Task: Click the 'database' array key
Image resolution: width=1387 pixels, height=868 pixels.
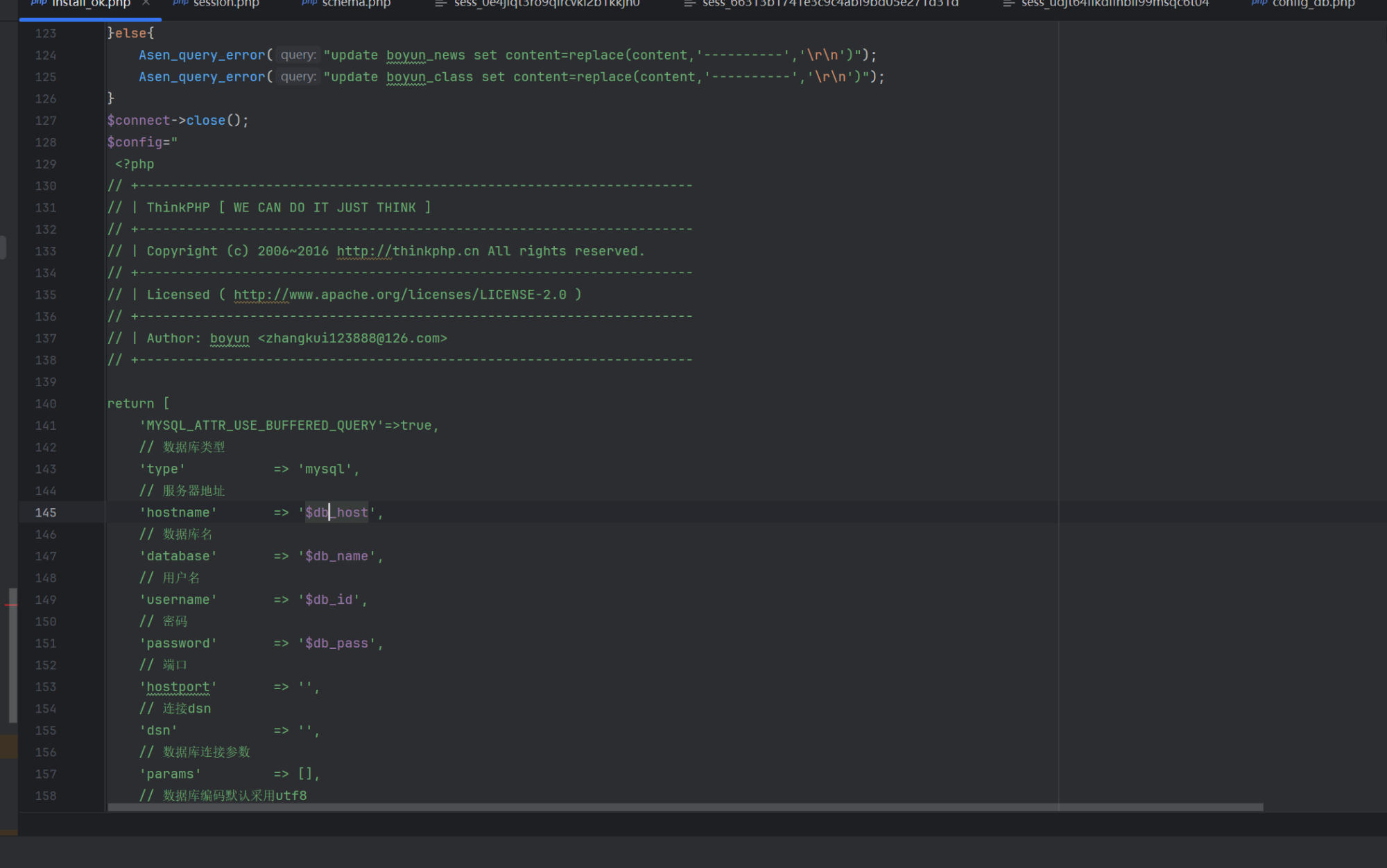Action: click(x=178, y=556)
